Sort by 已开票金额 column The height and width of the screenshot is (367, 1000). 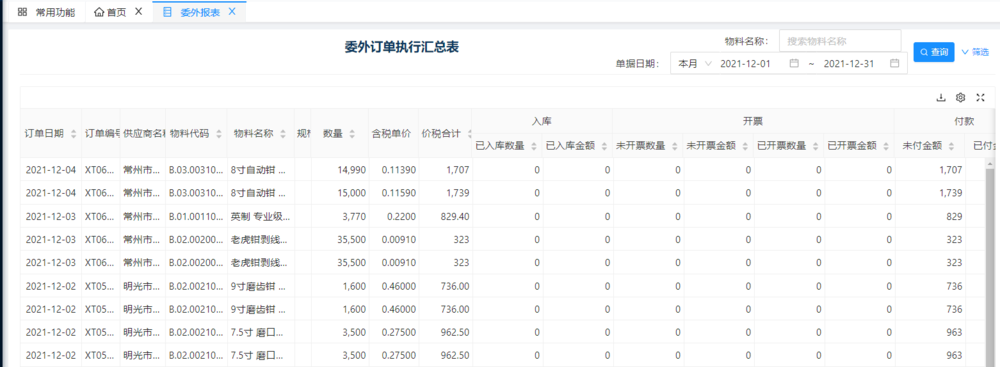point(885,146)
